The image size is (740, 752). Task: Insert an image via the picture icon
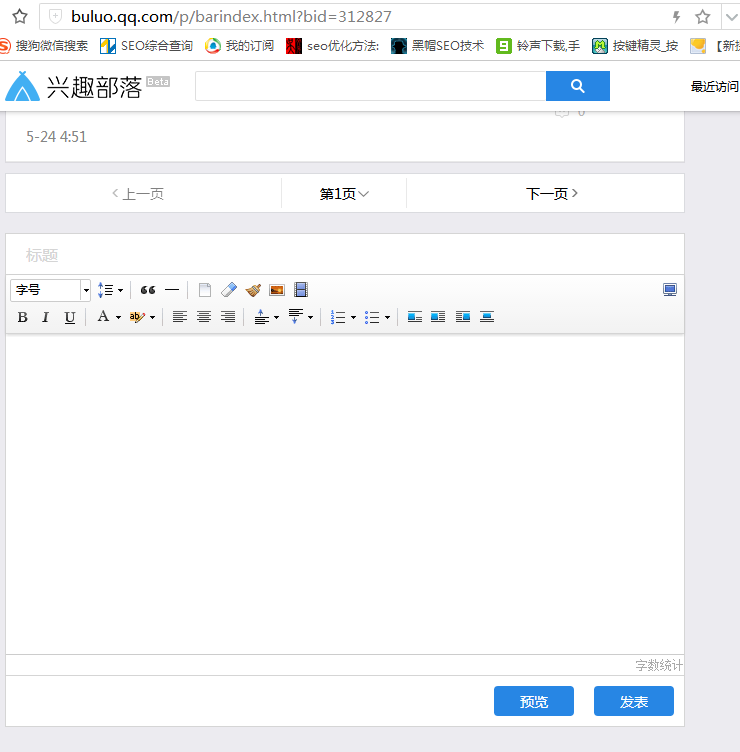click(277, 290)
